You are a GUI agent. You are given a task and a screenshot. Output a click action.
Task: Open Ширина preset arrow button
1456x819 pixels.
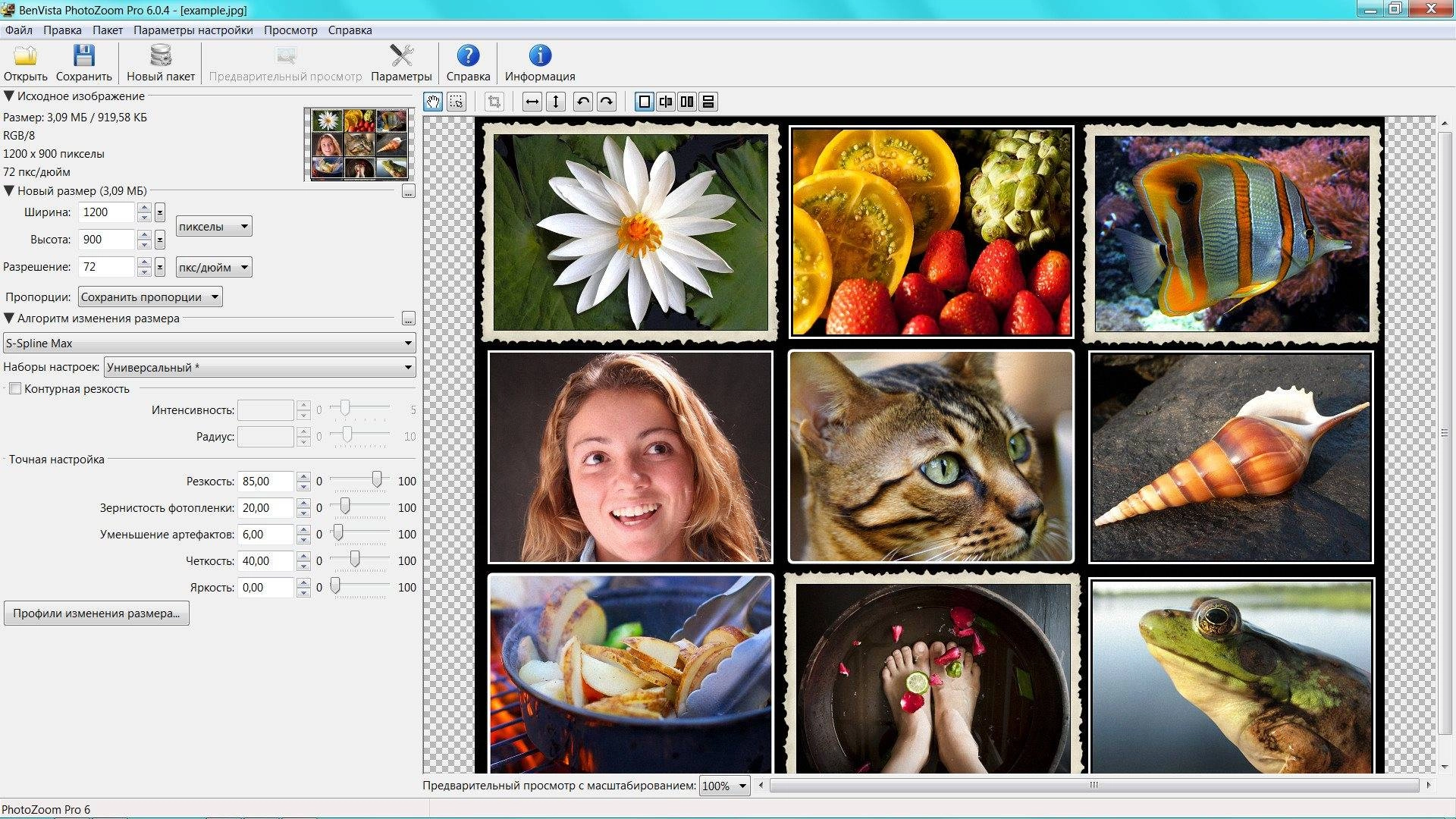tap(160, 212)
